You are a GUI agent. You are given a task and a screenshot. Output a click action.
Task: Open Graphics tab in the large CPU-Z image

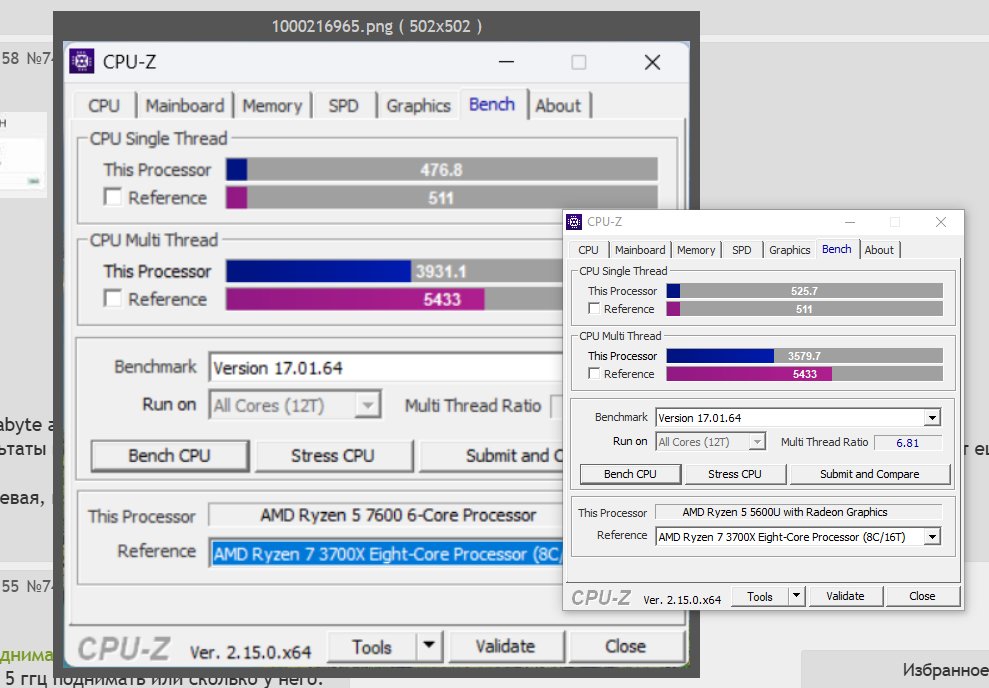419,105
